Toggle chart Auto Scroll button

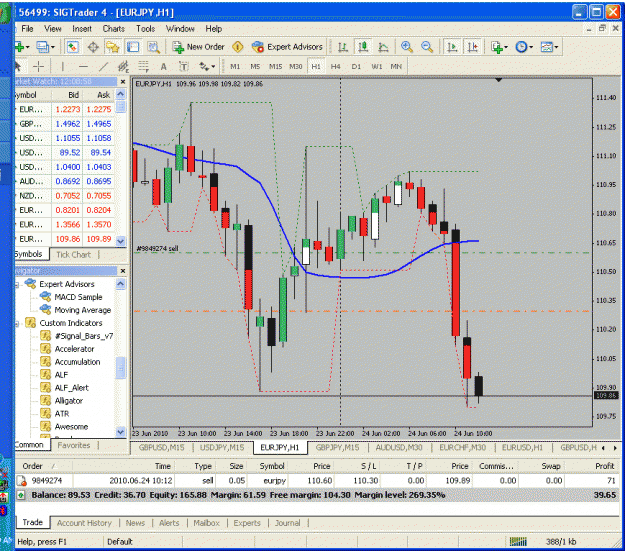452,47
